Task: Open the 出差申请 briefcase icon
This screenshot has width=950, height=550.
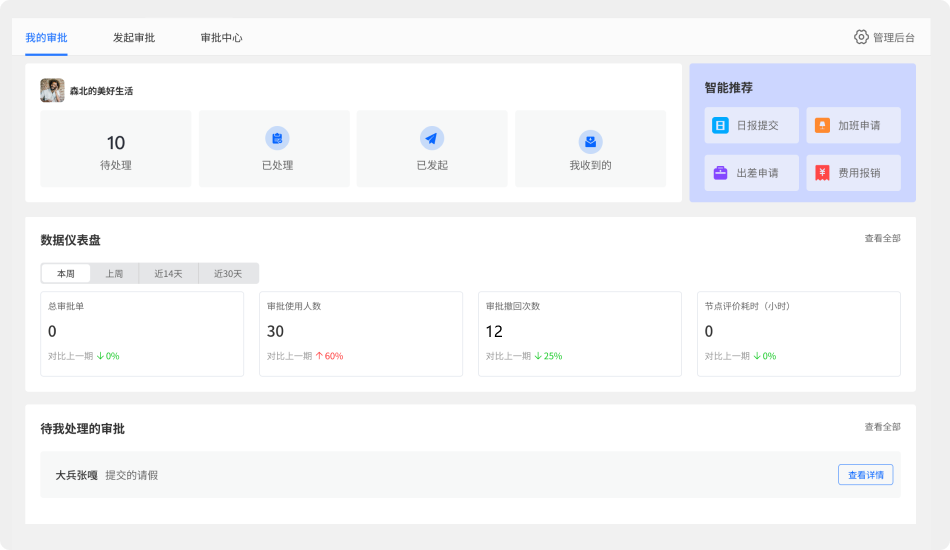Action: [x=720, y=173]
